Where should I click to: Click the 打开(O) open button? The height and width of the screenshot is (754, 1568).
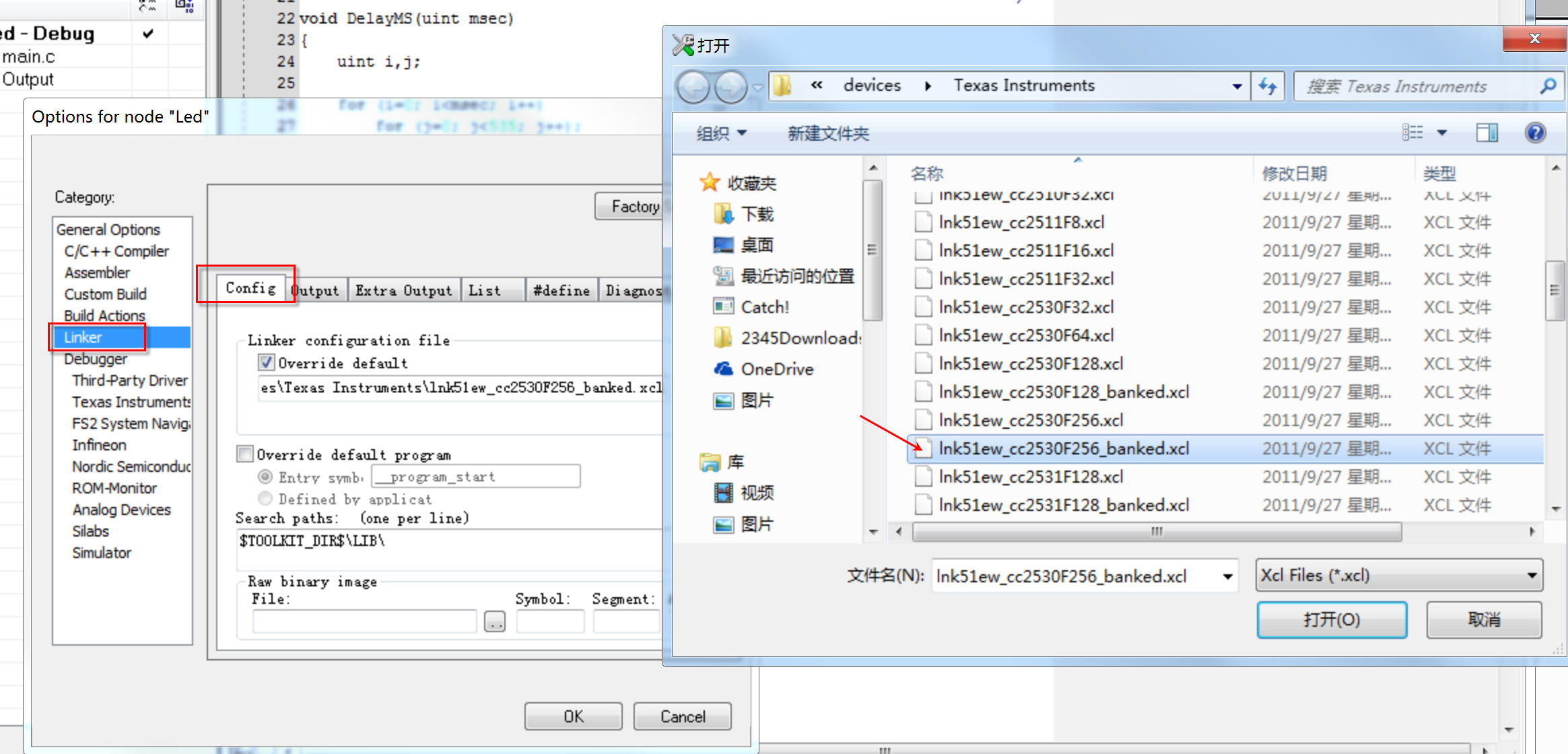(1331, 619)
